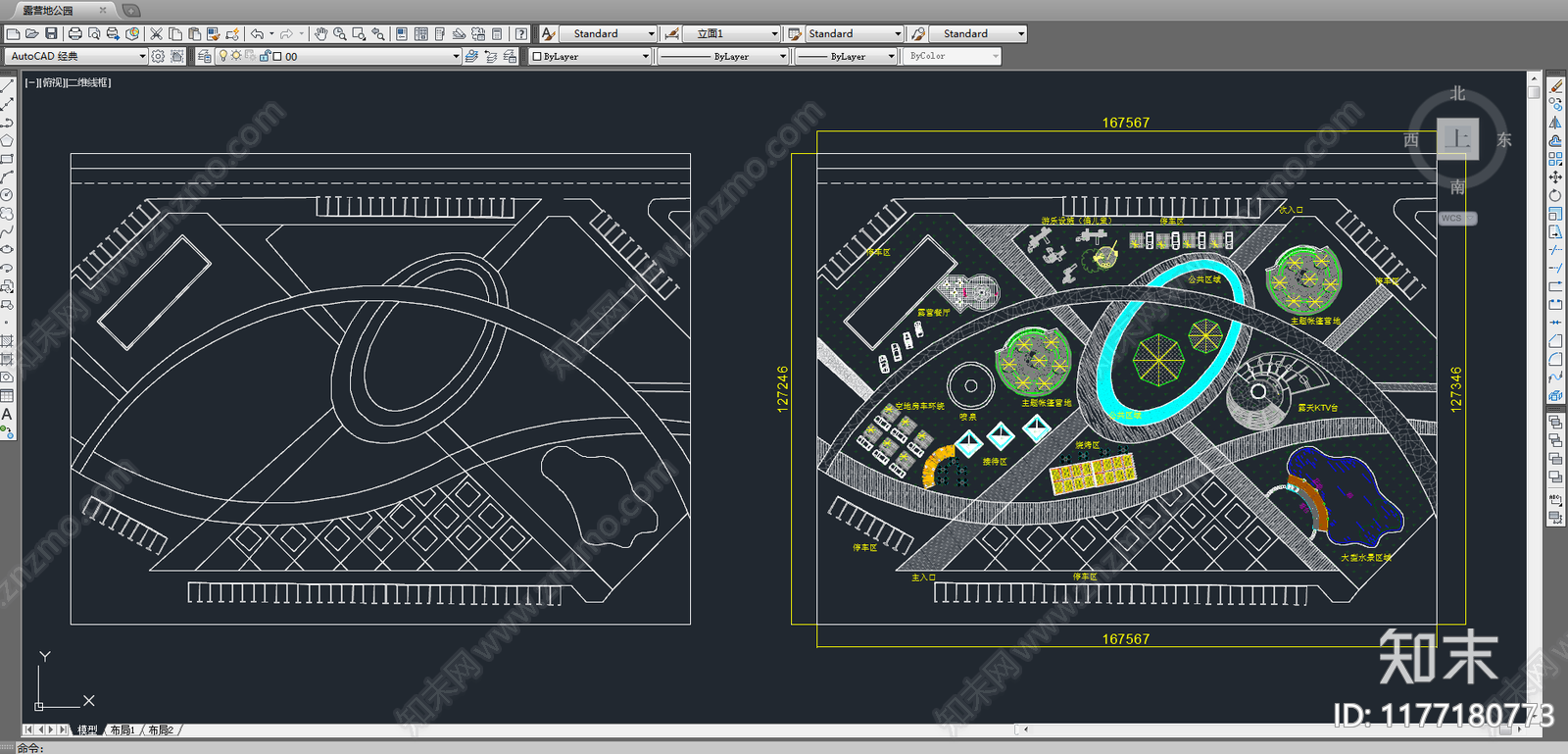Screen dimensions: 1568x754
Task: Click the 俯视 view control label
Action: pos(53,82)
